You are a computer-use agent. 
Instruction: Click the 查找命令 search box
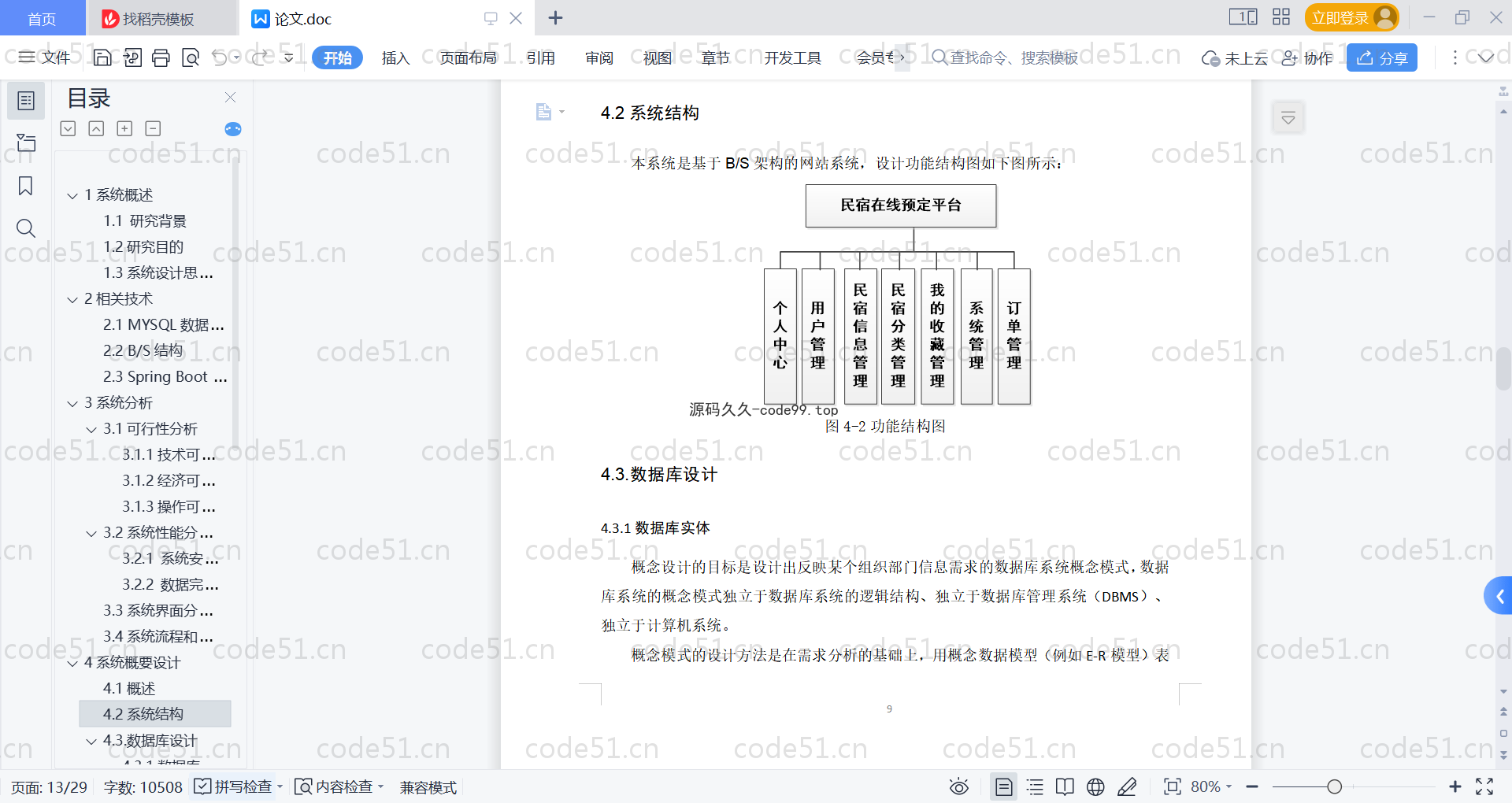tap(1012, 57)
